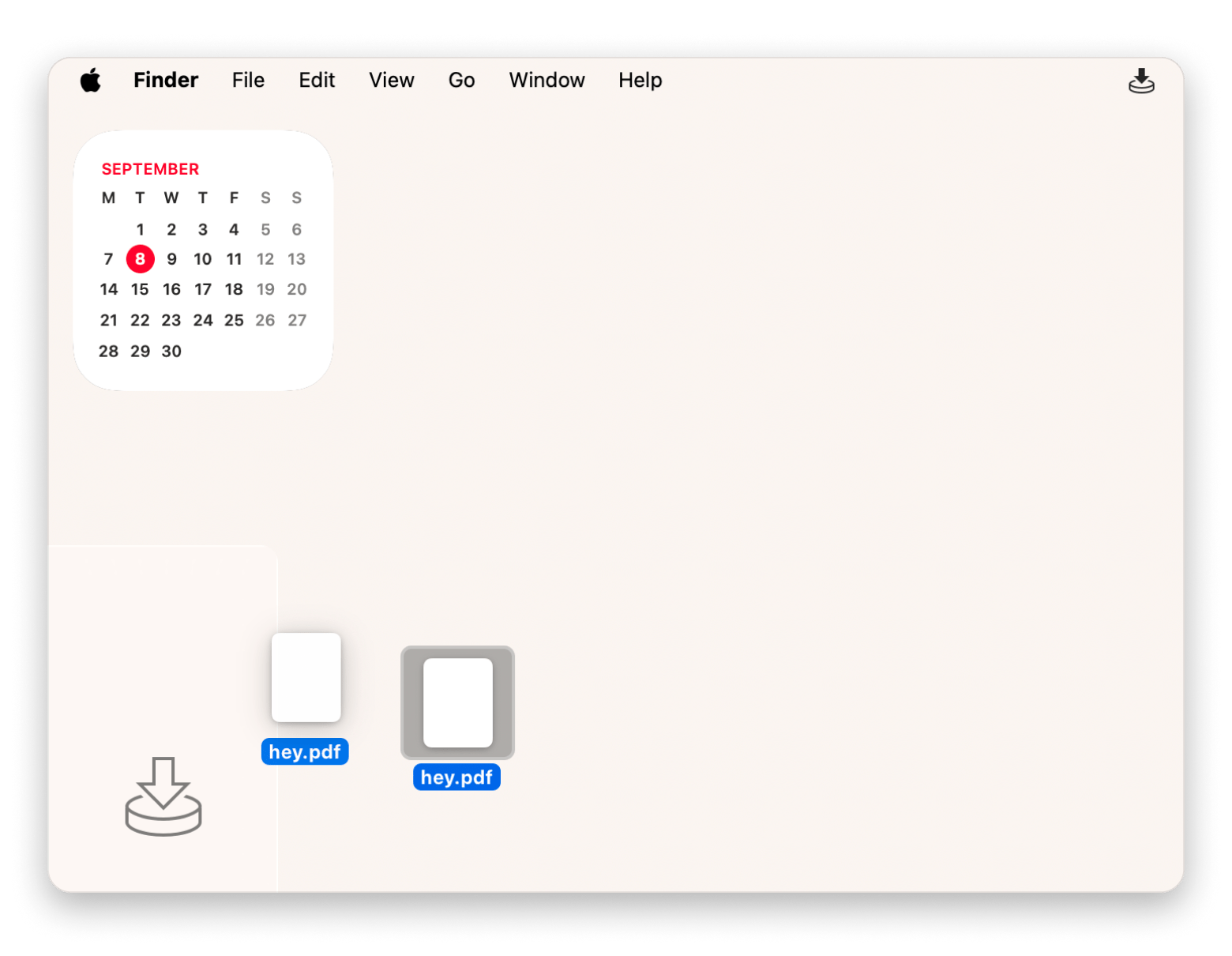Select date 4 in the calendar widget
This screenshot has width=1232, height=956.
pos(234,230)
